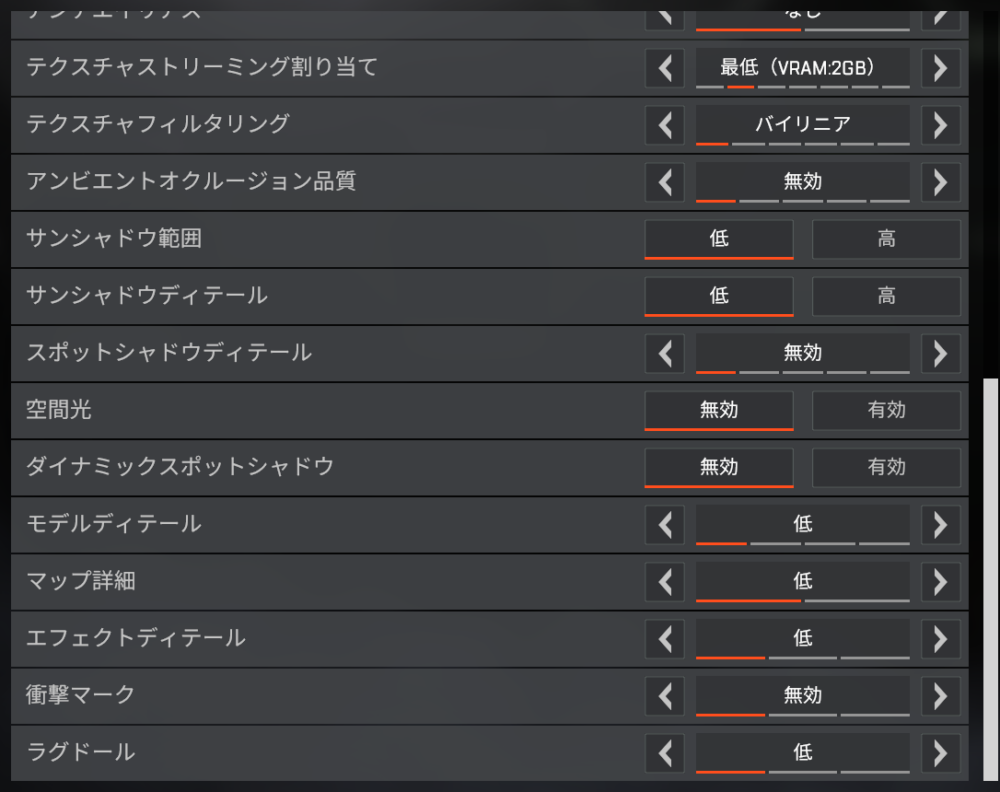Click the left arrow for テクスチャフィルタリング

click(663, 125)
